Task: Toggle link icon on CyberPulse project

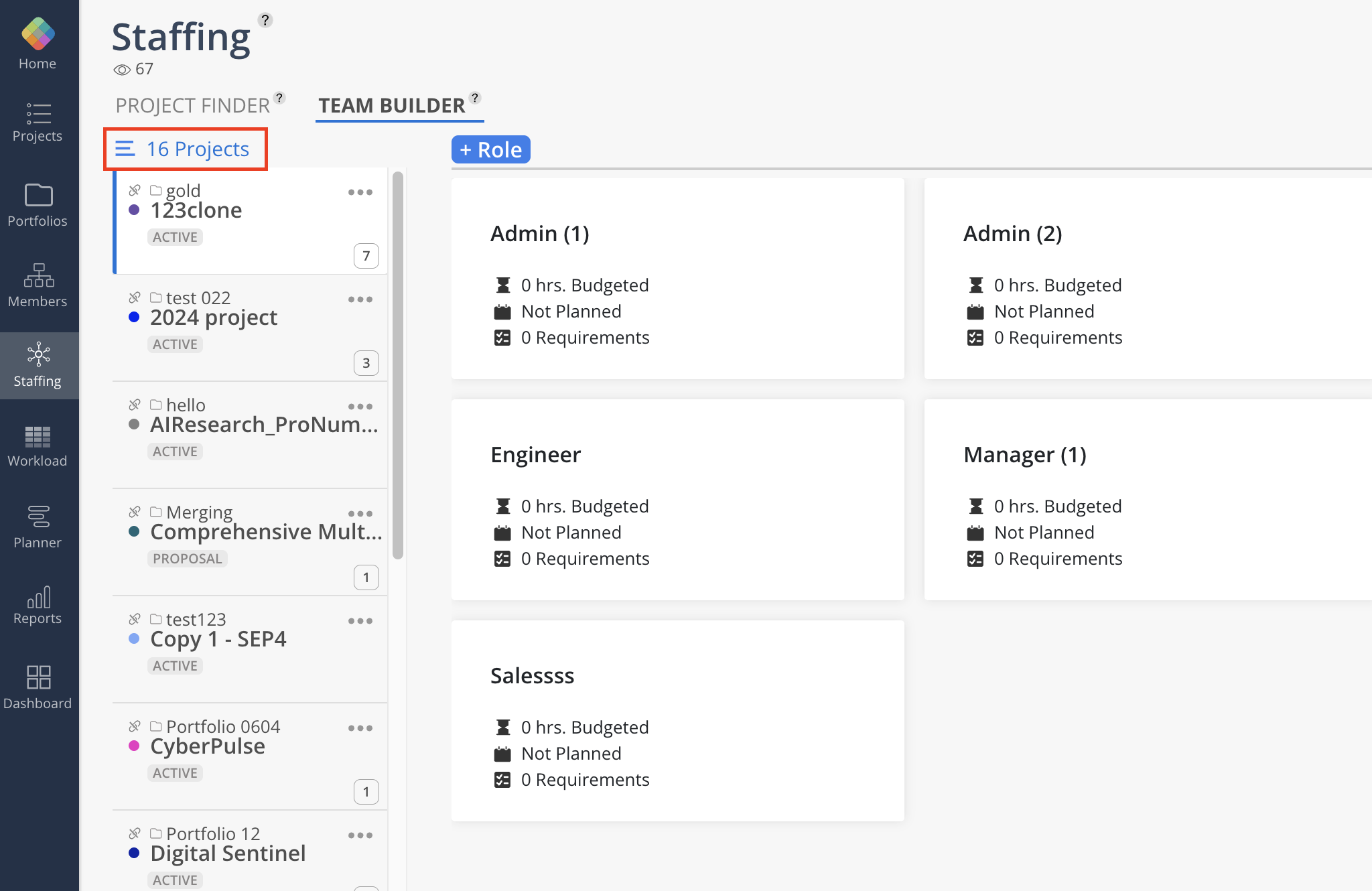Action: tap(135, 726)
